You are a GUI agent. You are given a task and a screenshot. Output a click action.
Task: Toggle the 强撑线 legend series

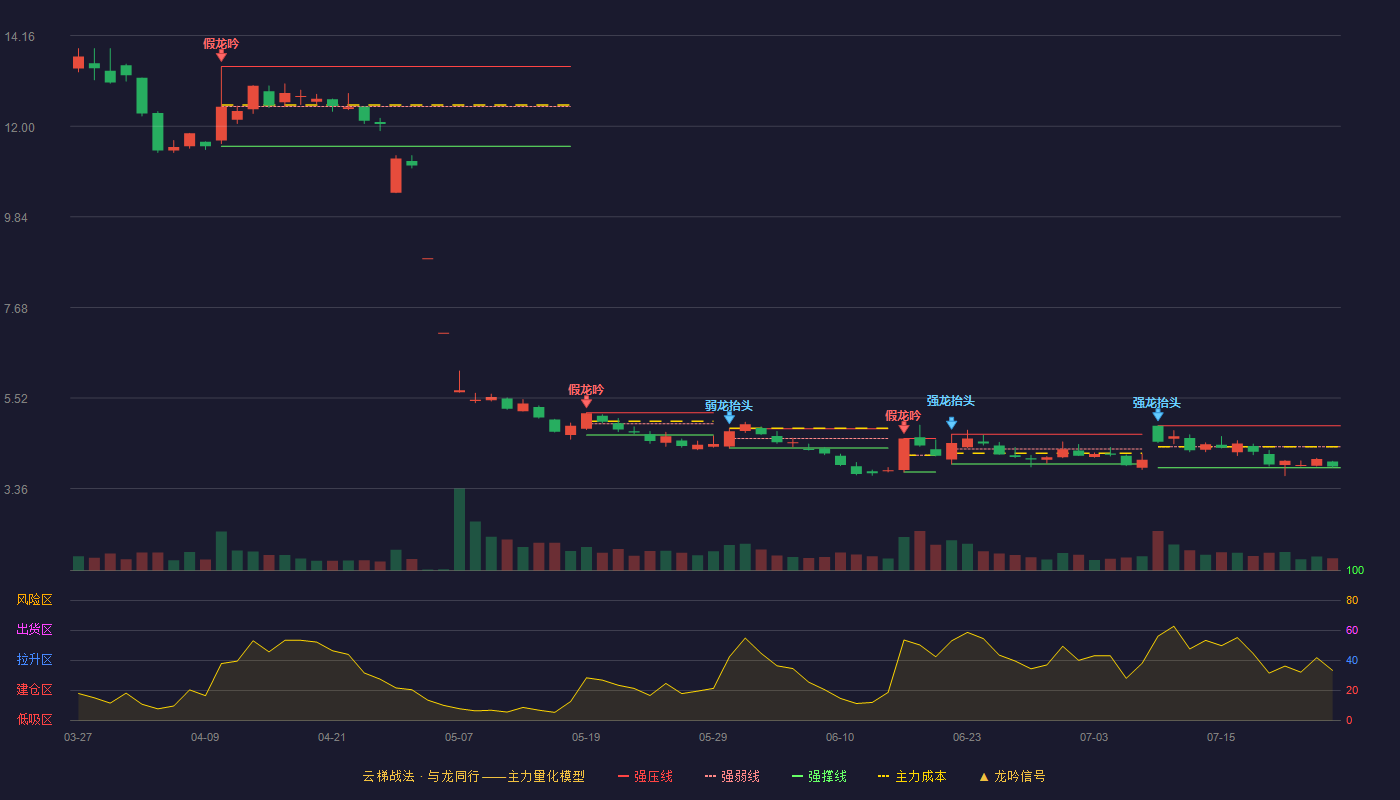819,776
